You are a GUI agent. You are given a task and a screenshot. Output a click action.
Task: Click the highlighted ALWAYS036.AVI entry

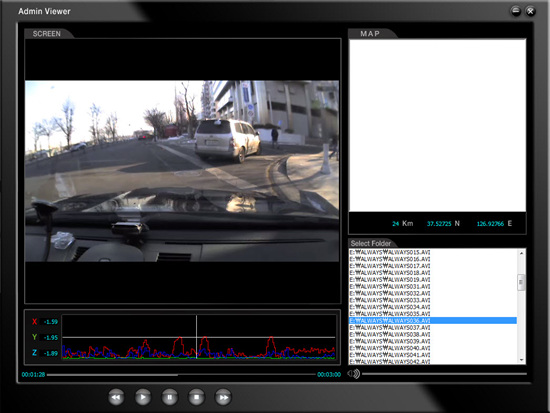click(x=433, y=320)
